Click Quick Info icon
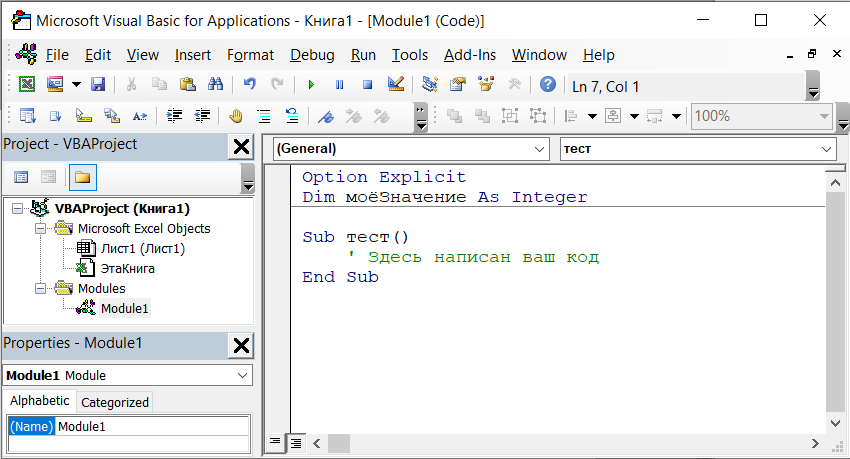This screenshot has width=850, height=459. (83, 116)
